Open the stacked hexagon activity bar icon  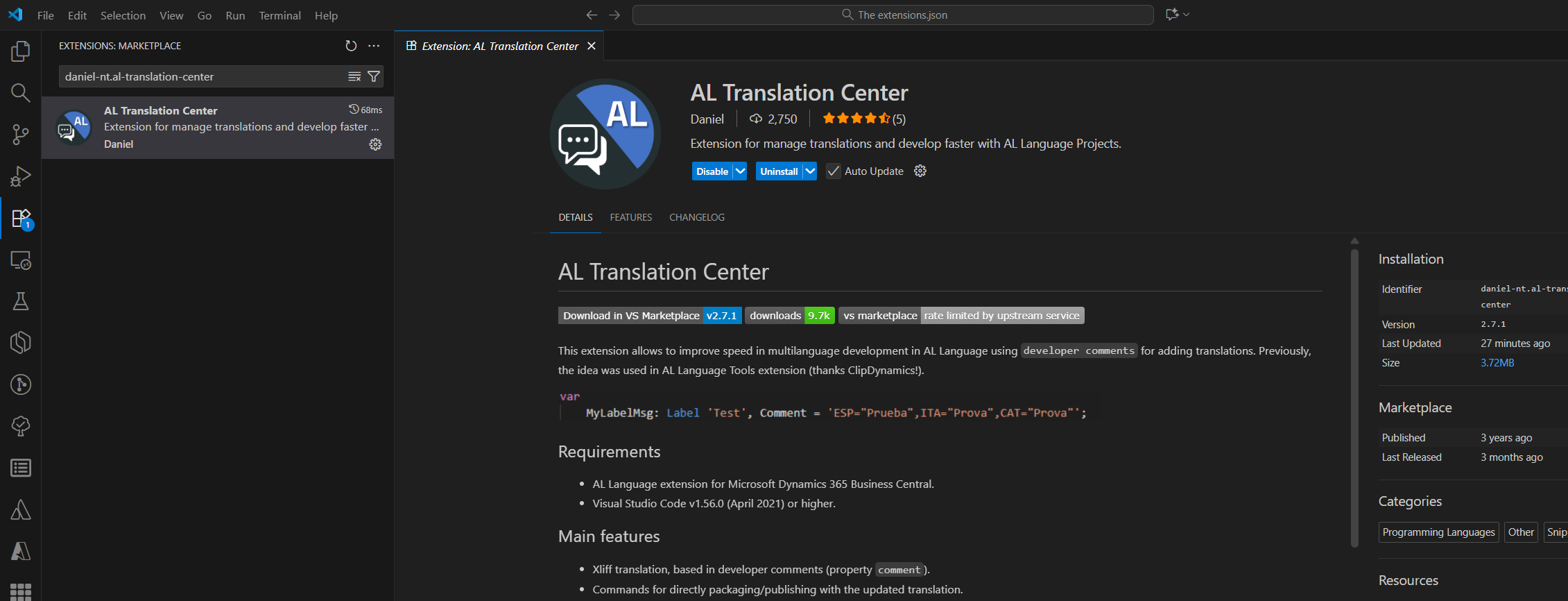[21, 343]
